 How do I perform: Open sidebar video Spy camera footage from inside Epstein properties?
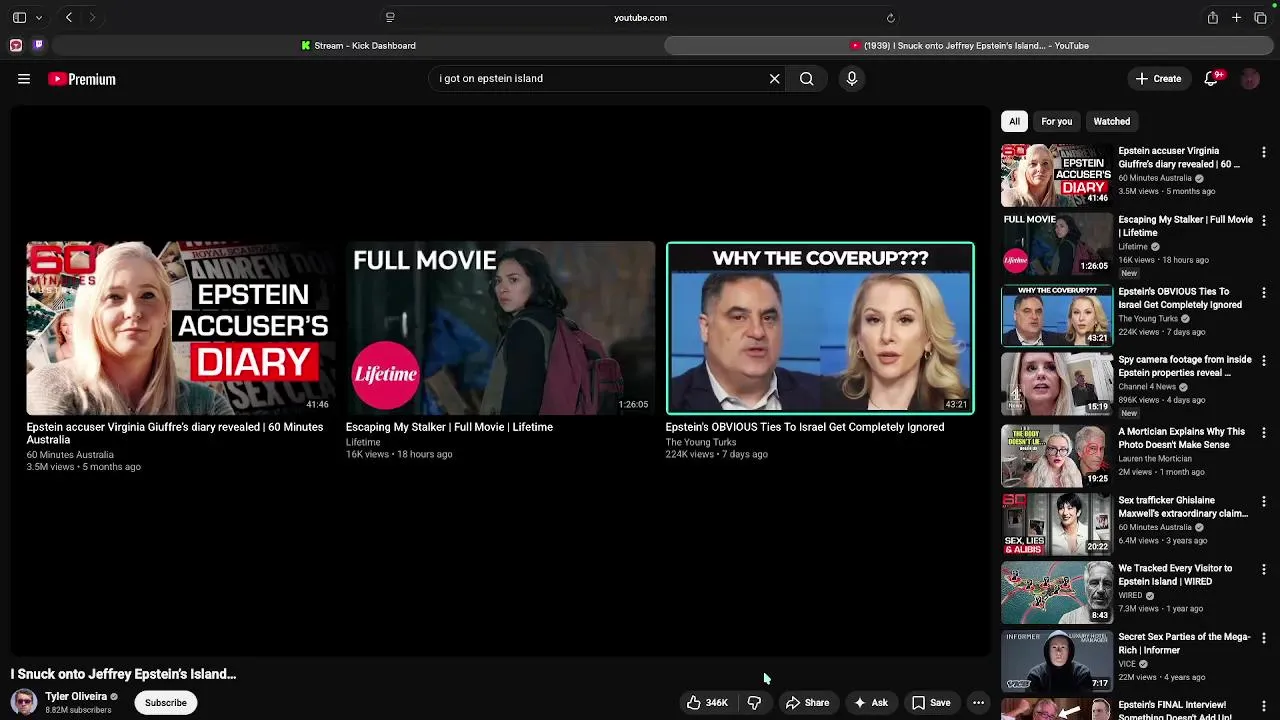click(x=1185, y=366)
